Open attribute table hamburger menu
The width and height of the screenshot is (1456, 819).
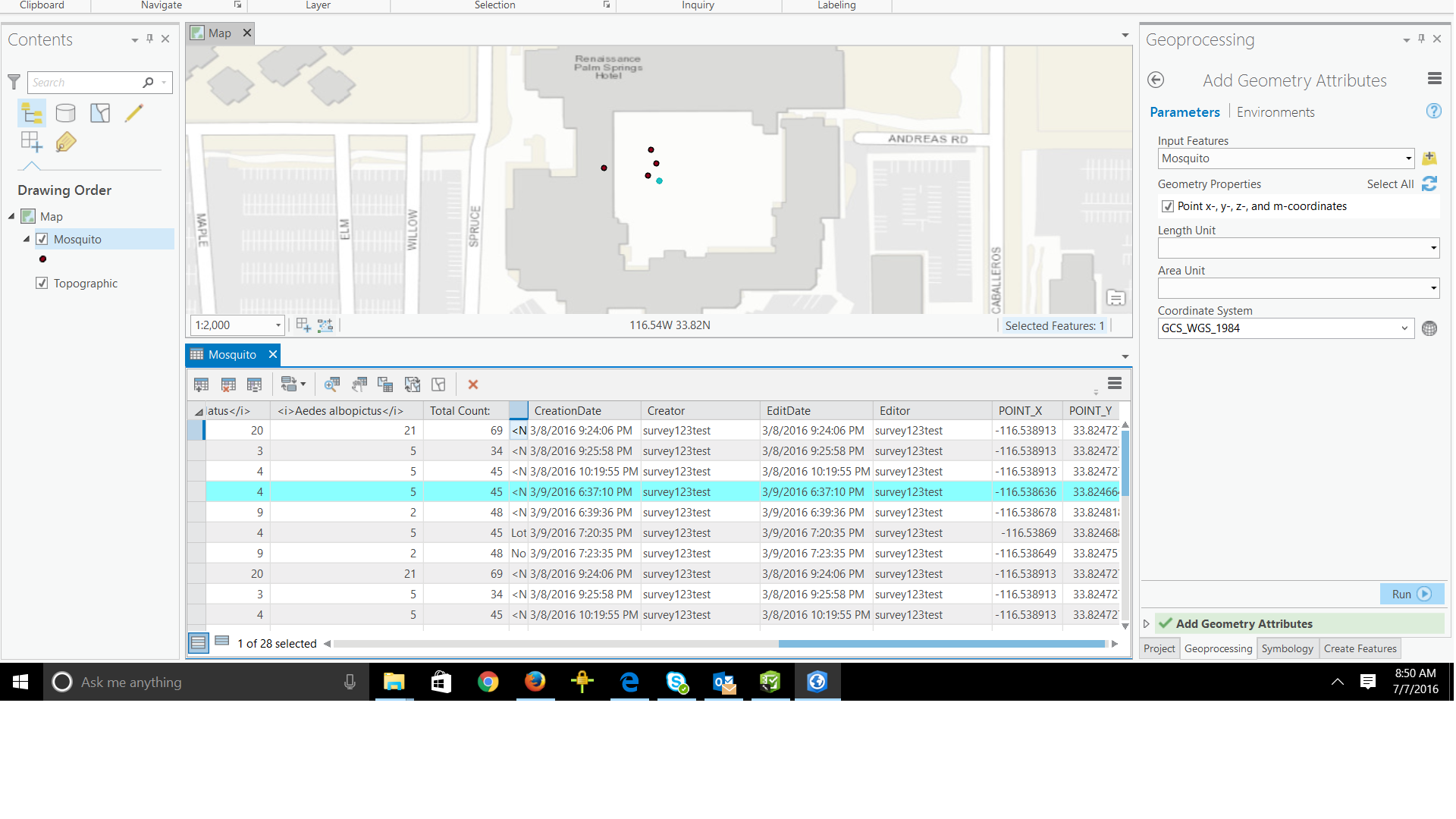click(x=1115, y=384)
